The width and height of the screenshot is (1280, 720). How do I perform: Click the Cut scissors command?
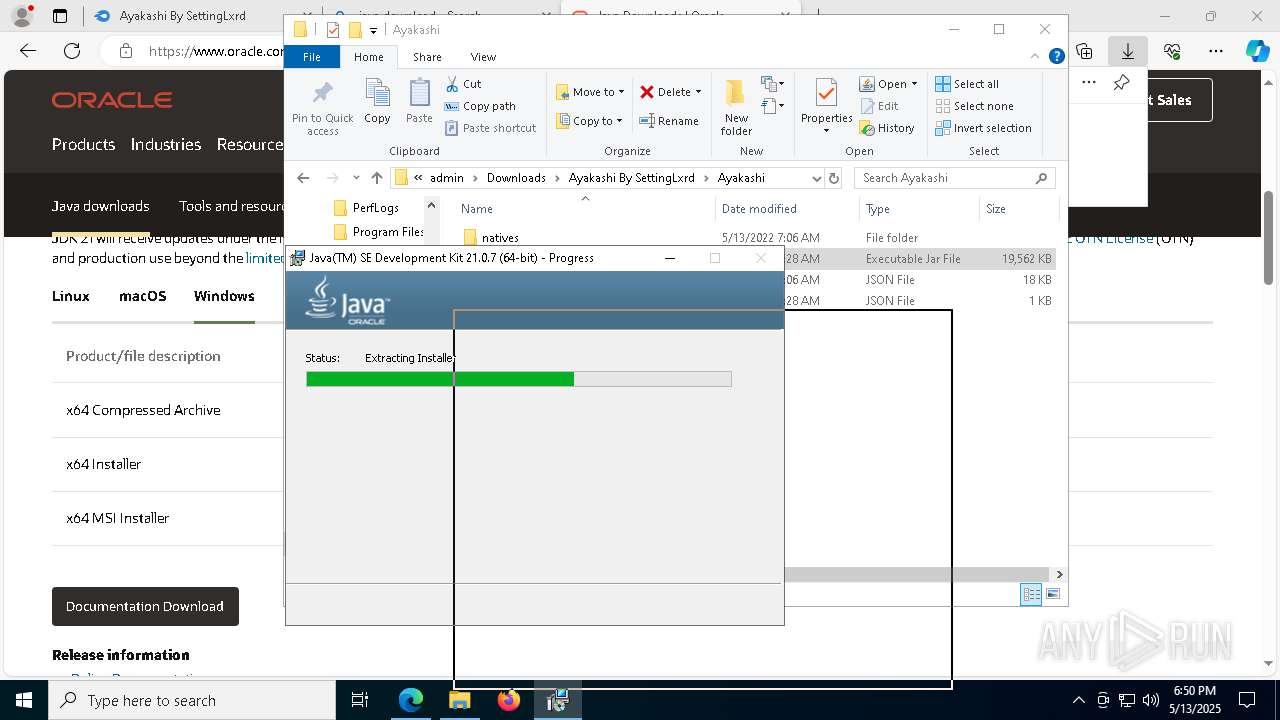463,84
